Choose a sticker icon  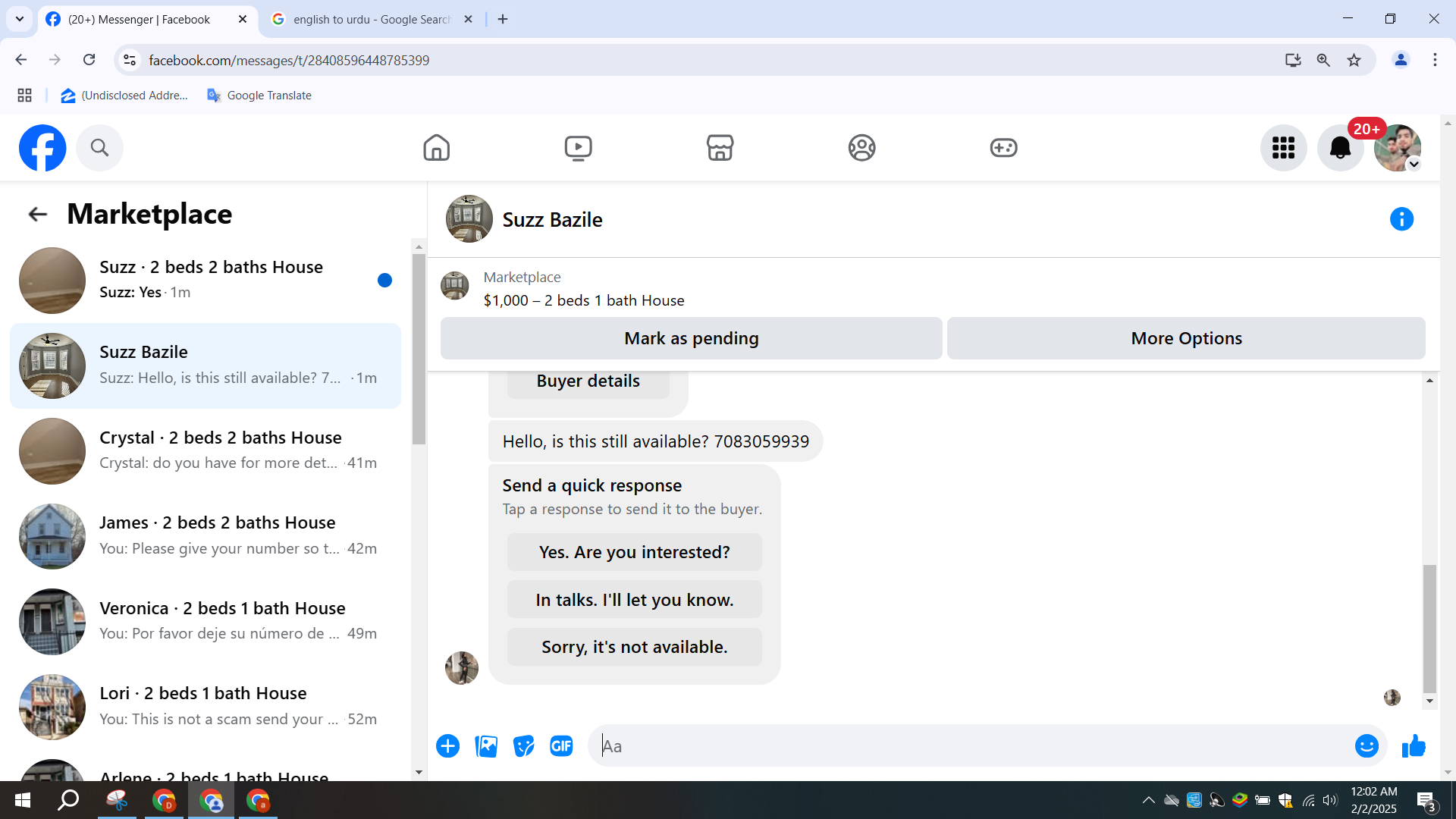pos(523,746)
